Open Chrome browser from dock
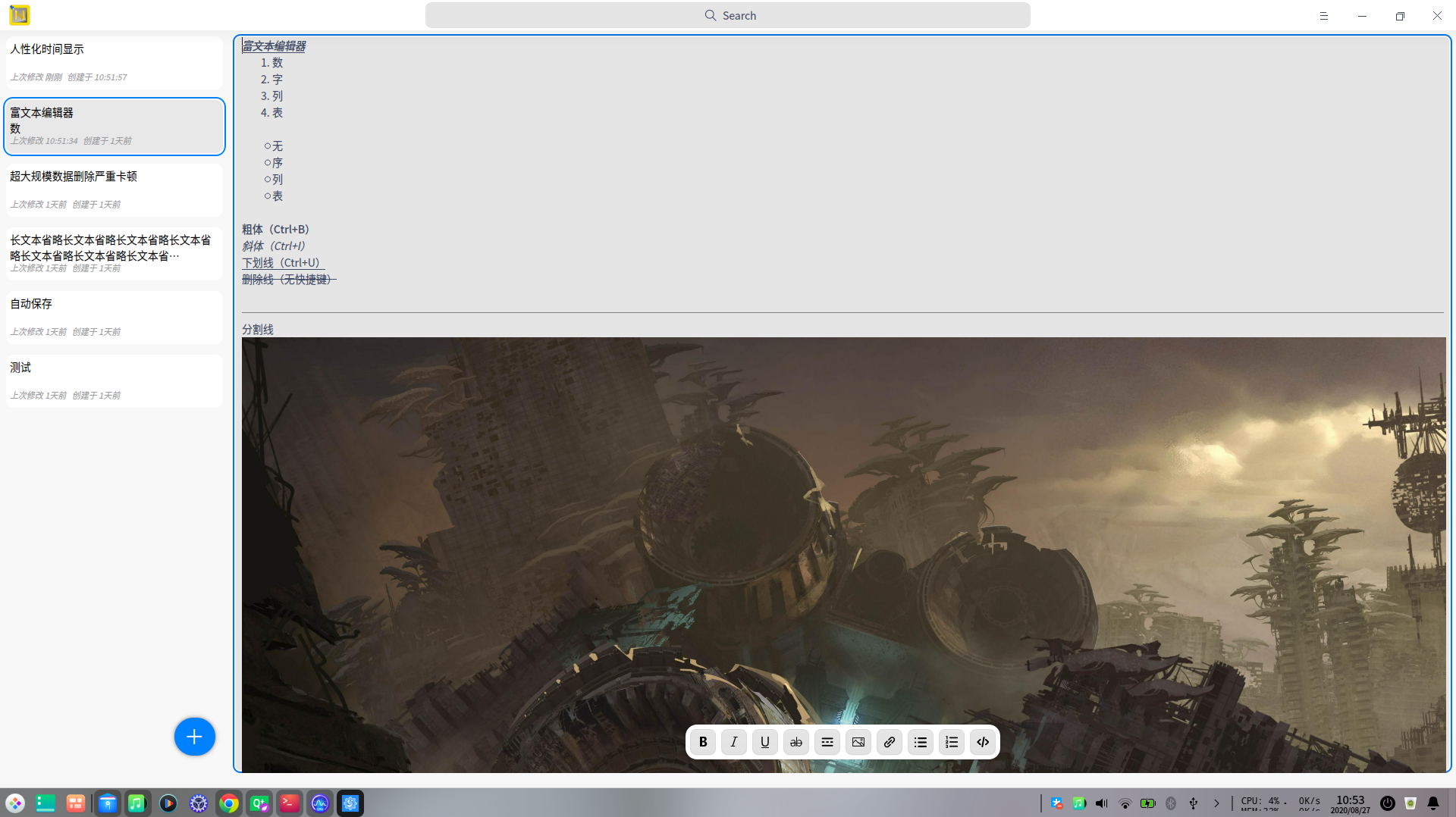 click(x=229, y=803)
